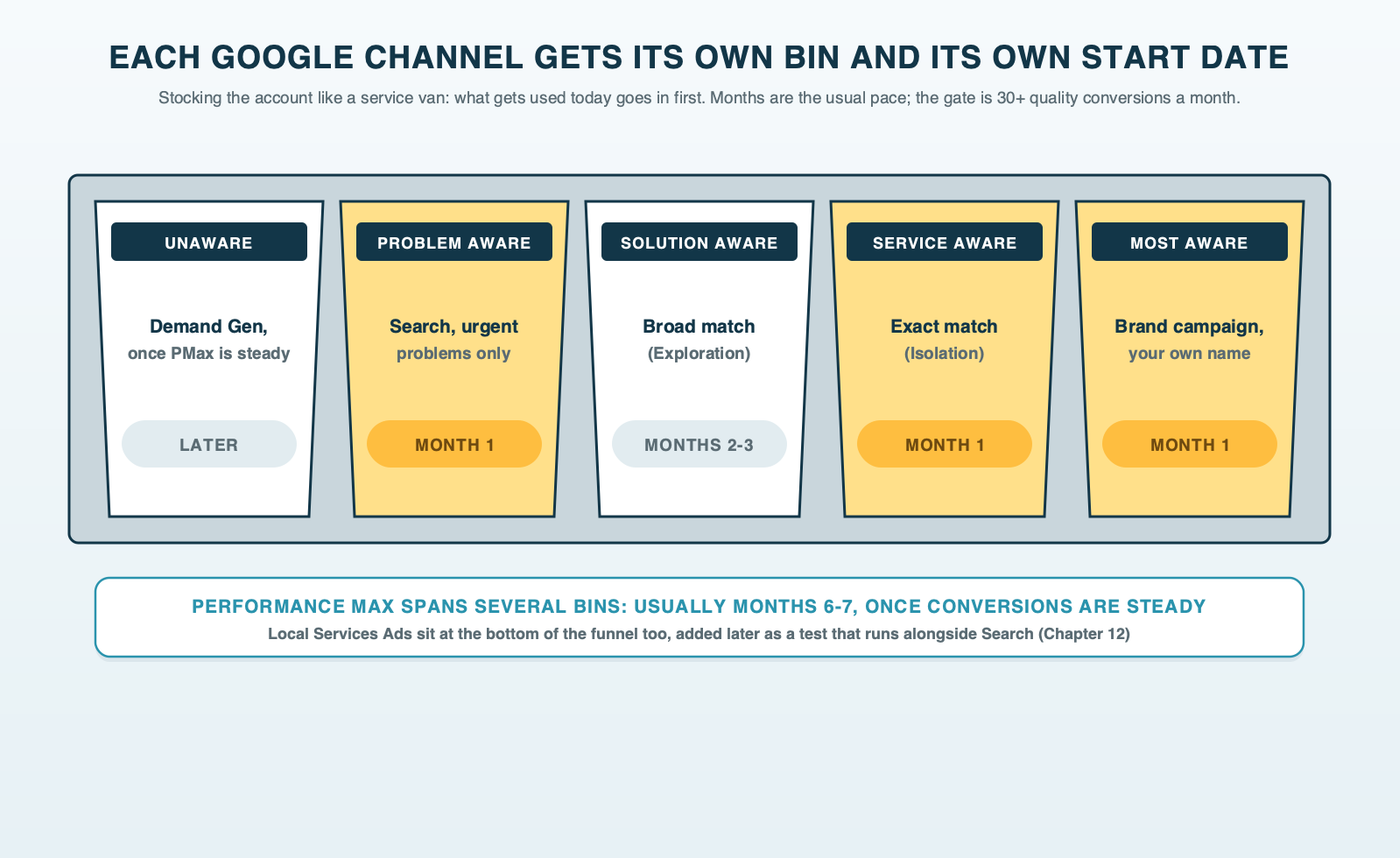Image resolution: width=1400 pixels, height=858 pixels.
Task: Select the subtitle about stocking a service van
Action: (699, 99)
